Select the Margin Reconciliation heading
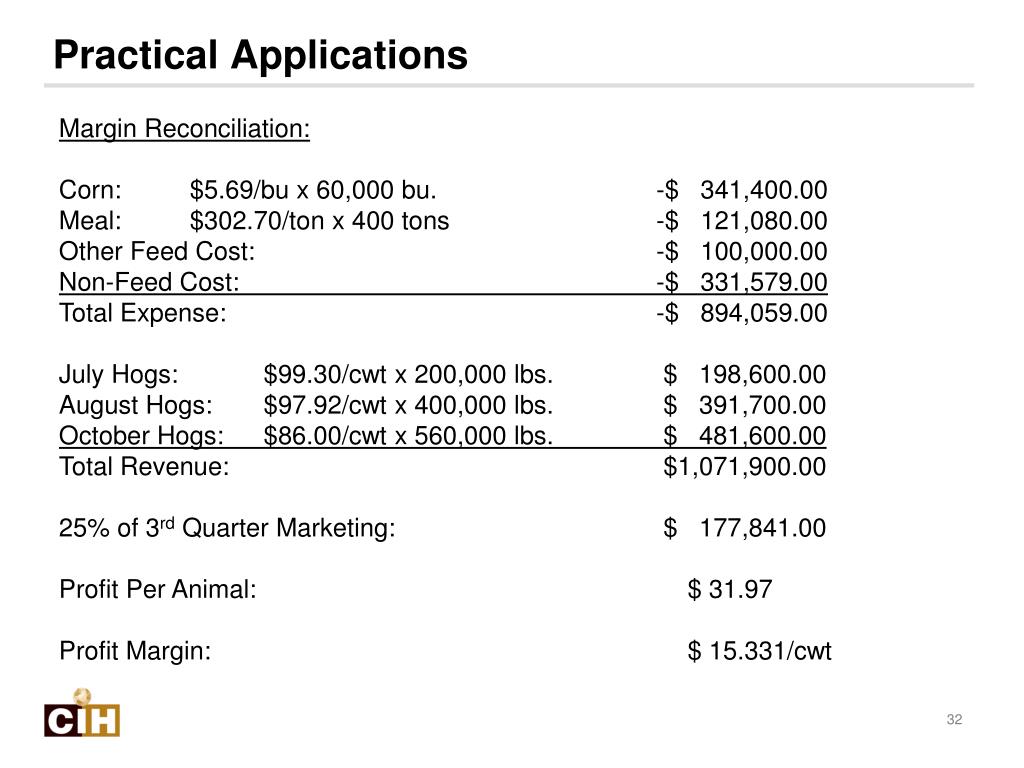This screenshot has height=768, width=1024. 185,129
